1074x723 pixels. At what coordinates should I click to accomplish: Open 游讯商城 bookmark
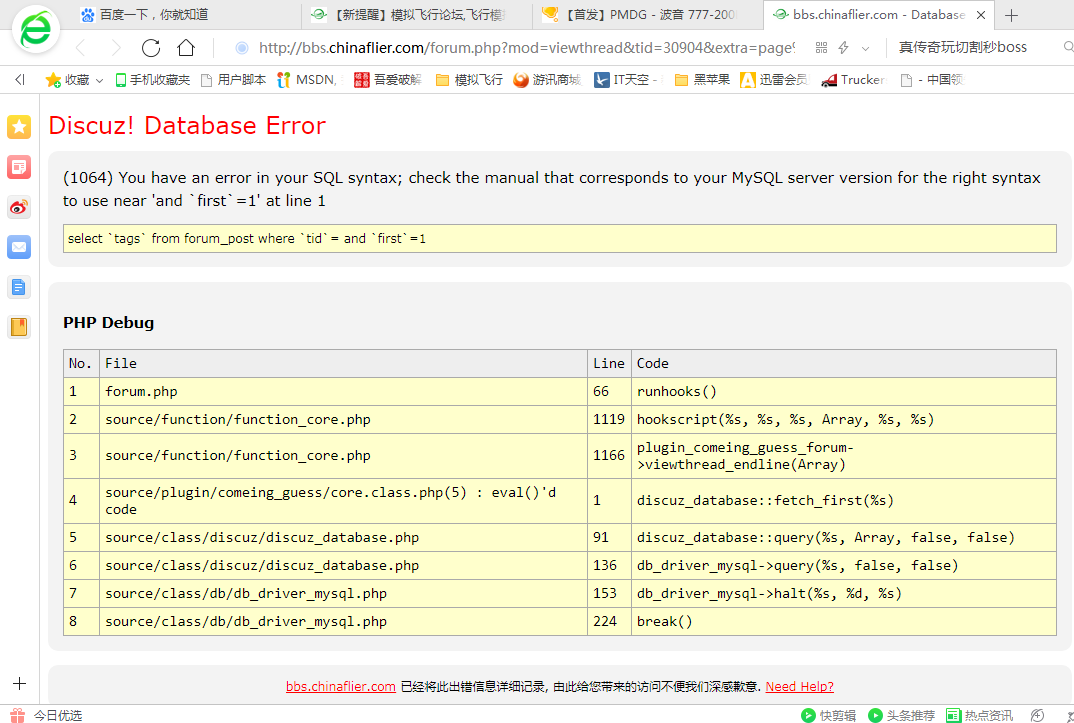[547, 80]
